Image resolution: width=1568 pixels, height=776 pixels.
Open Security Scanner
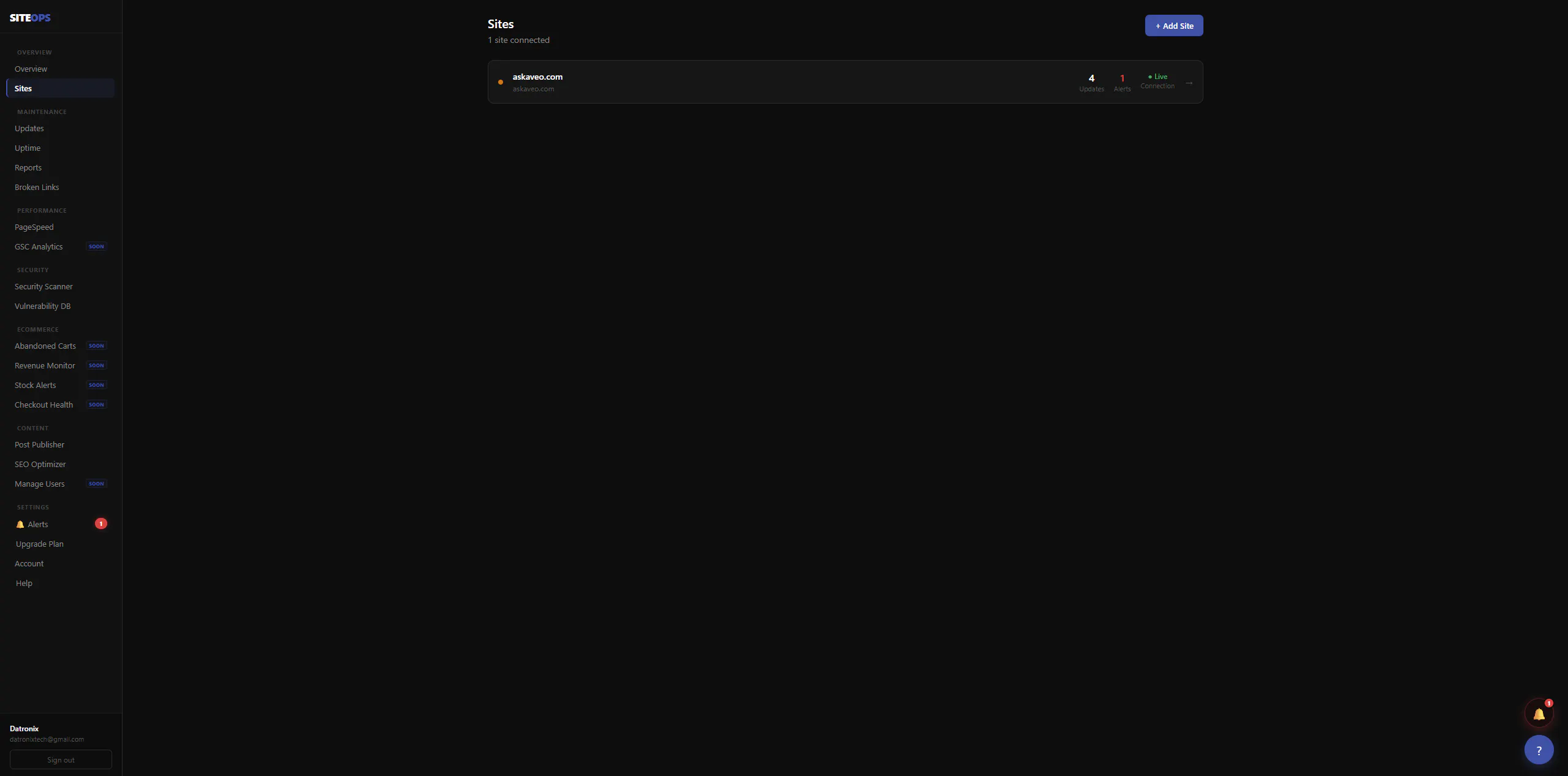point(60,286)
